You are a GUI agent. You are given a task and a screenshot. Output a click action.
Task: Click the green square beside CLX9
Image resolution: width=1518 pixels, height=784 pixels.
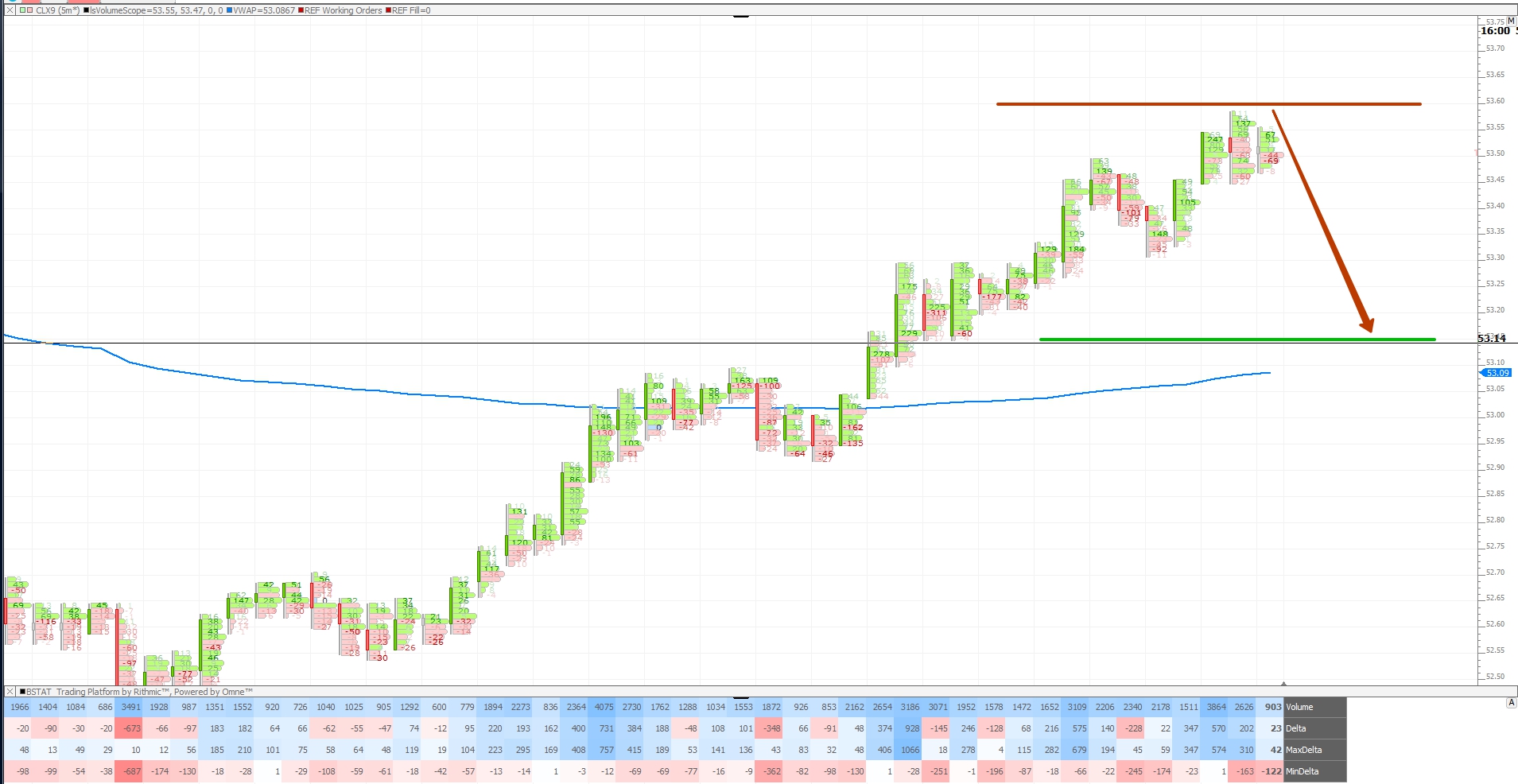pos(22,10)
